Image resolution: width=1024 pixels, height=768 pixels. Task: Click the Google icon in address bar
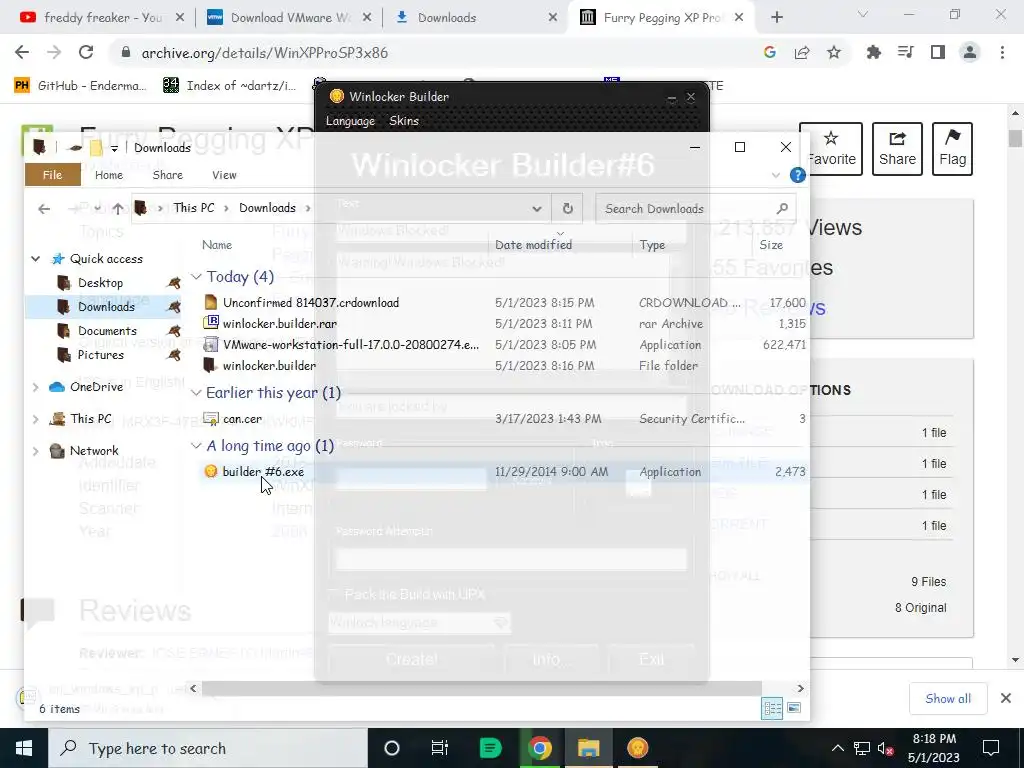pyautogui.click(x=770, y=52)
